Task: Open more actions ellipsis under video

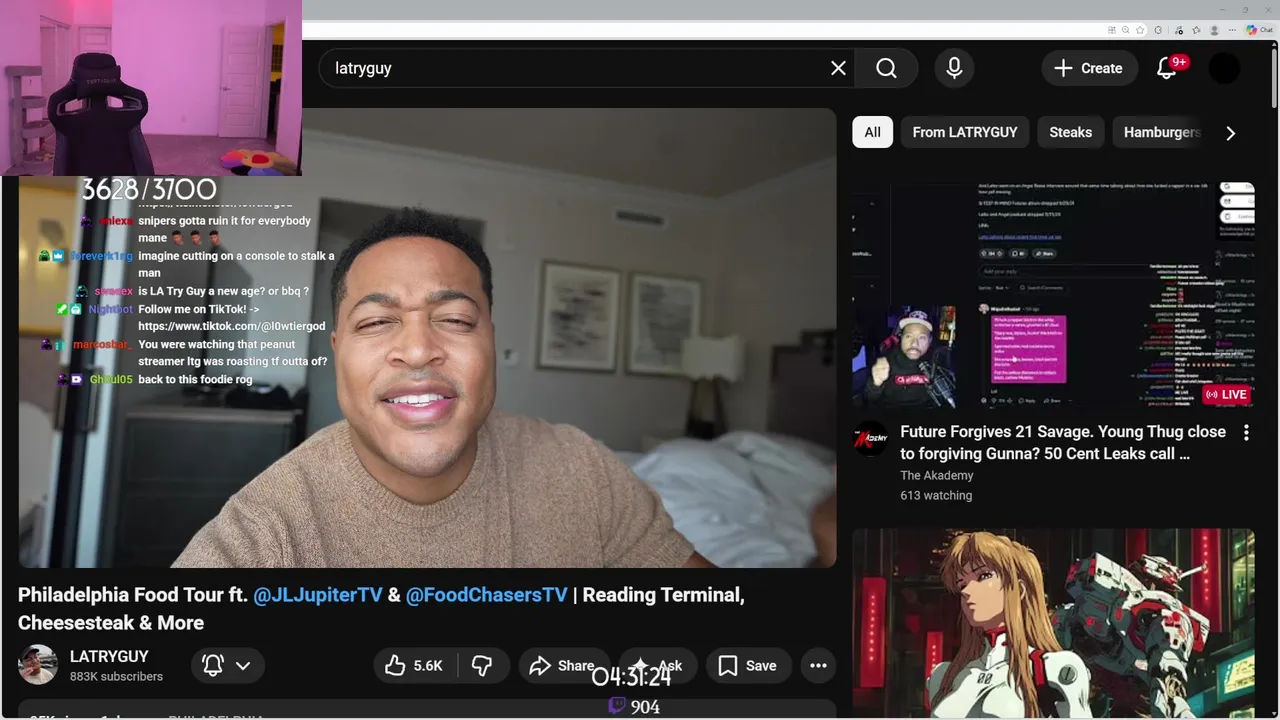Action: tap(818, 666)
